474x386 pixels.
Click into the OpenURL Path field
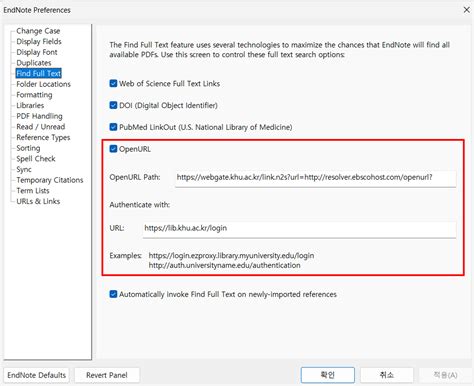(x=315, y=178)
